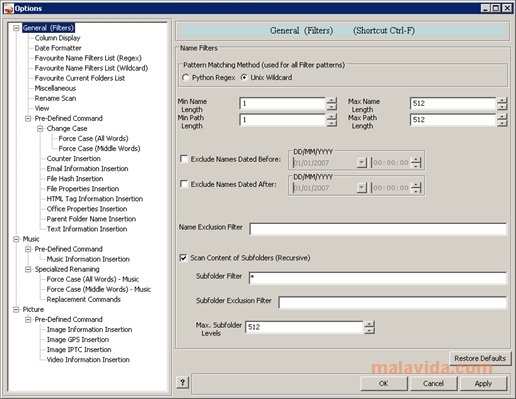
Task: Click the help question mark button
Action: pyautogui.click(x=182, y=382)
